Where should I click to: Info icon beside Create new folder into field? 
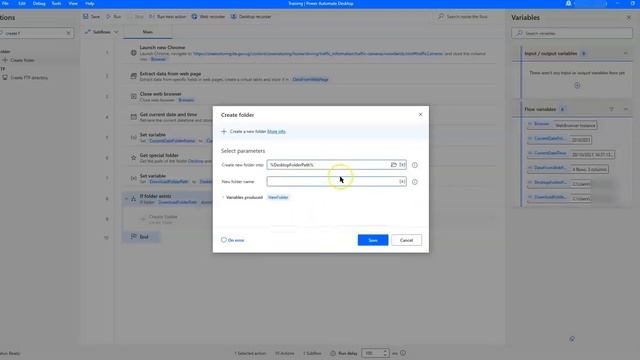point(415,165)
